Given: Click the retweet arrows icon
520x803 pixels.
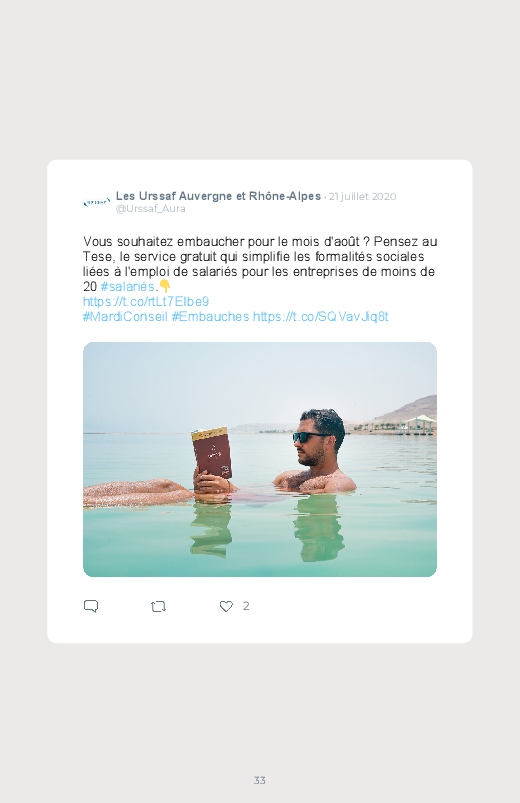Looking at the screenshot, I should coord(158,607).
